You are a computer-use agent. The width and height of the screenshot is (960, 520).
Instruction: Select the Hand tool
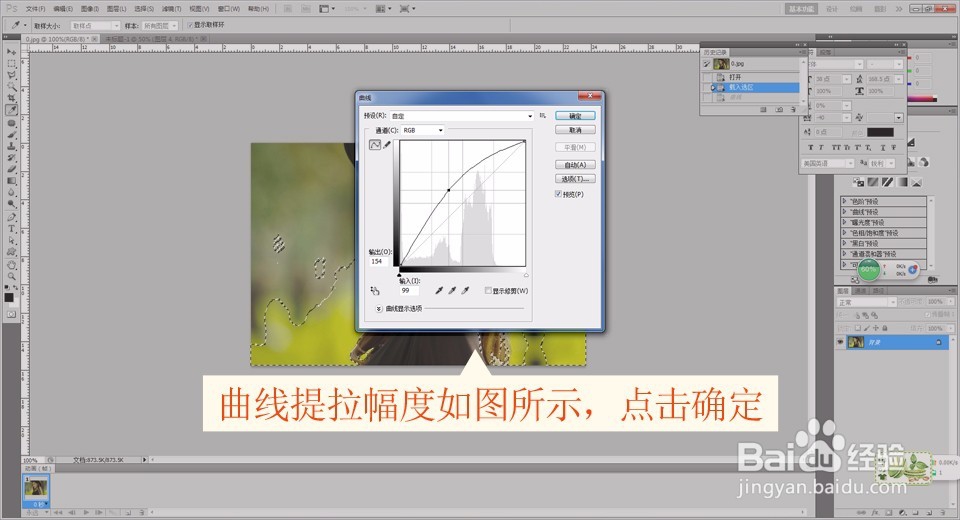pyautogui.click(x=11, y=265)
